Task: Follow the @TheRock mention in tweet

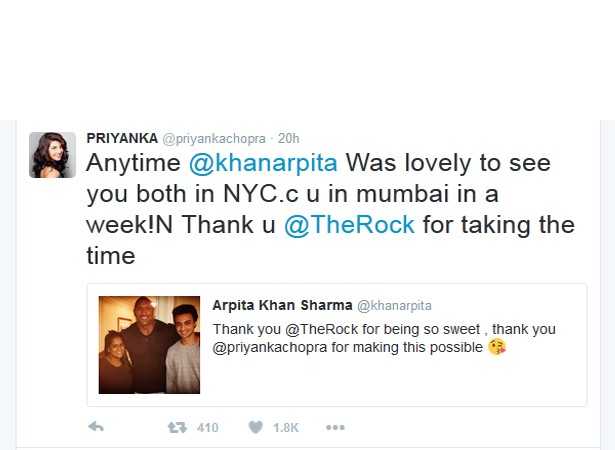Action: click(349, 225)
